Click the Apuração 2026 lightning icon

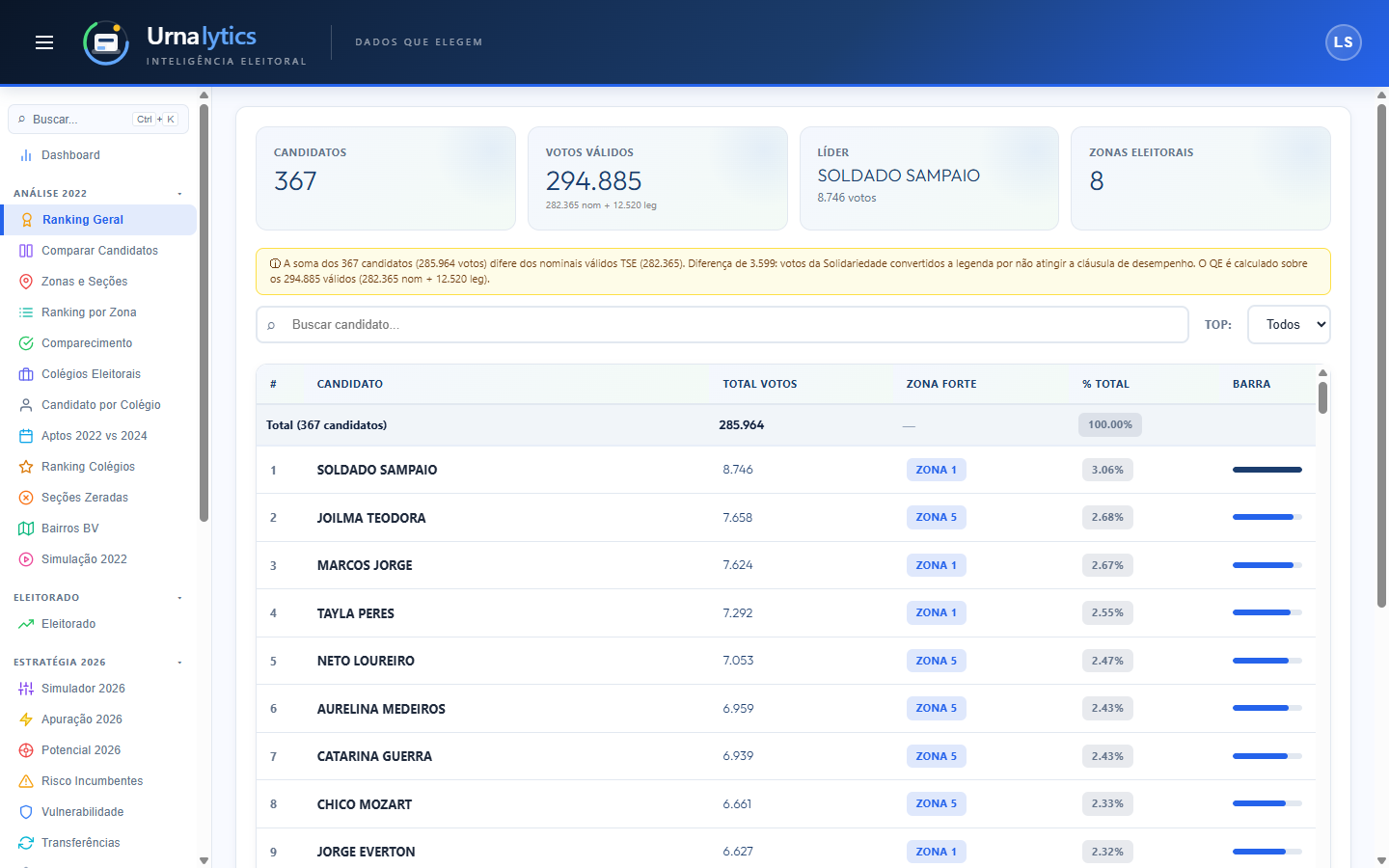coord(26,719)
